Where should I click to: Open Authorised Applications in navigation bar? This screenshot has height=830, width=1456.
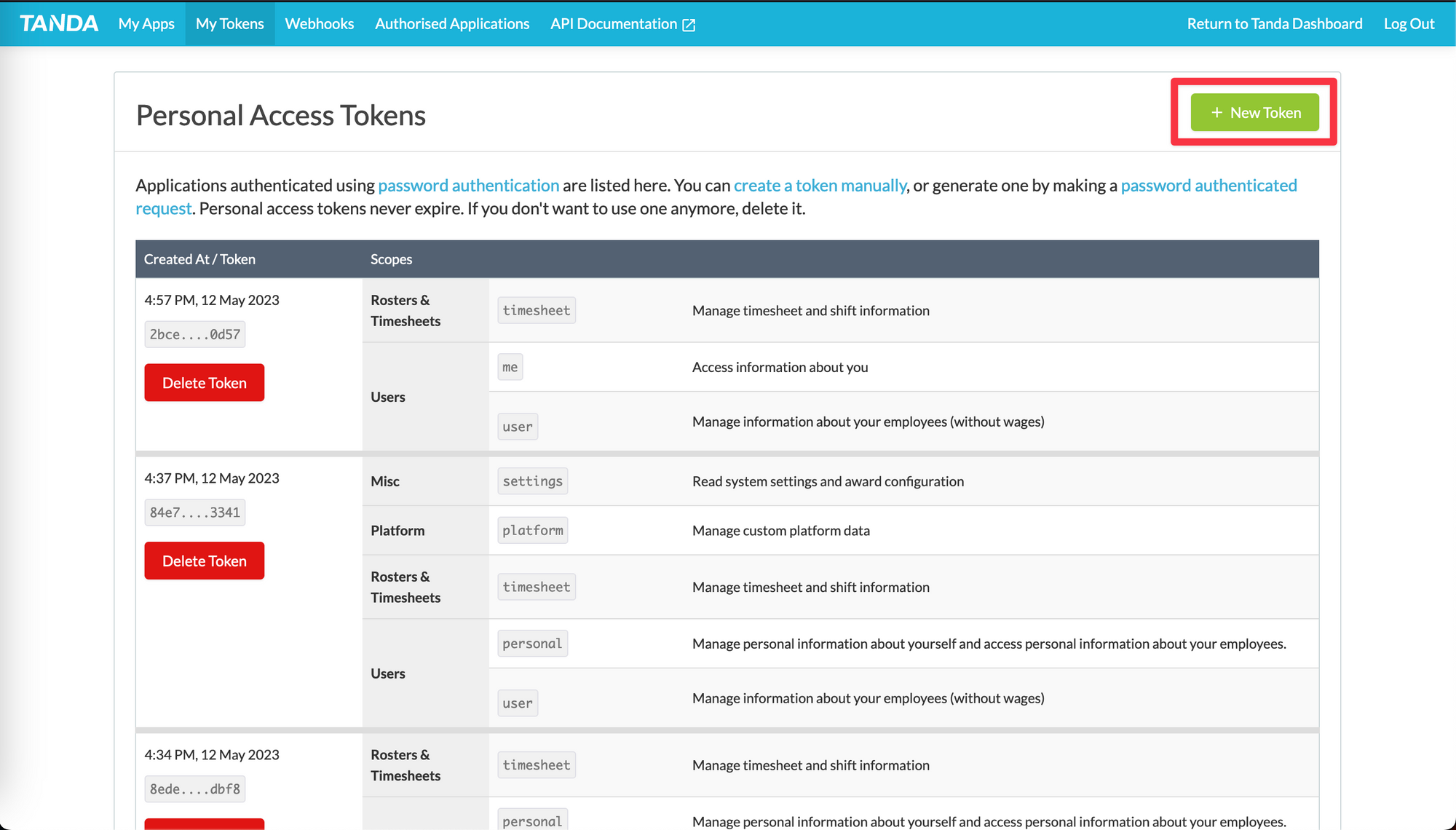click(451, 23)
